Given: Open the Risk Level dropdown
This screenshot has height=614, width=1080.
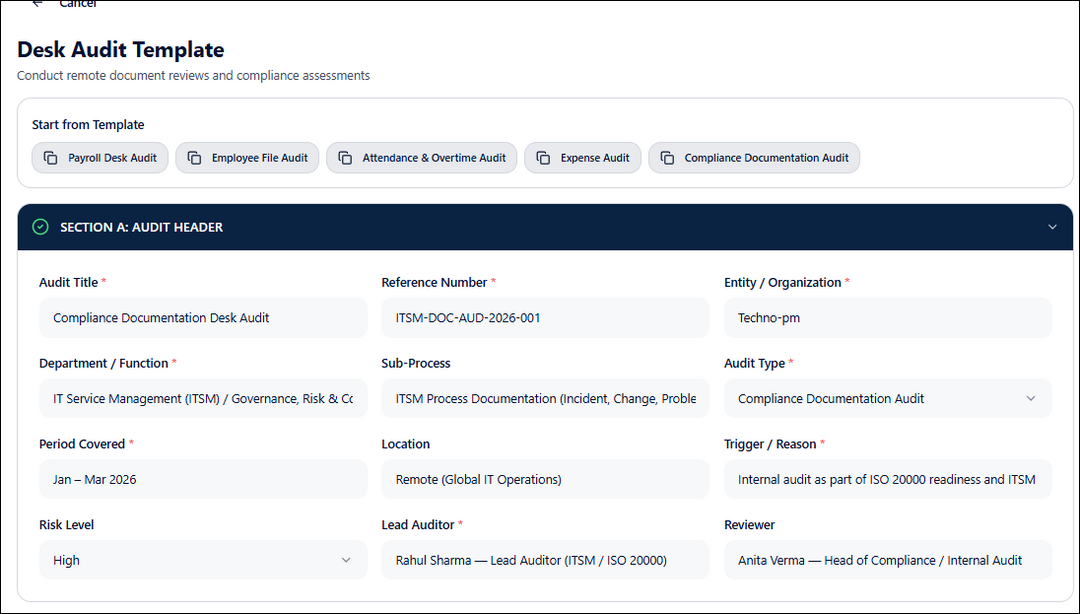Looking at the screenshot, I should [203, 560].
